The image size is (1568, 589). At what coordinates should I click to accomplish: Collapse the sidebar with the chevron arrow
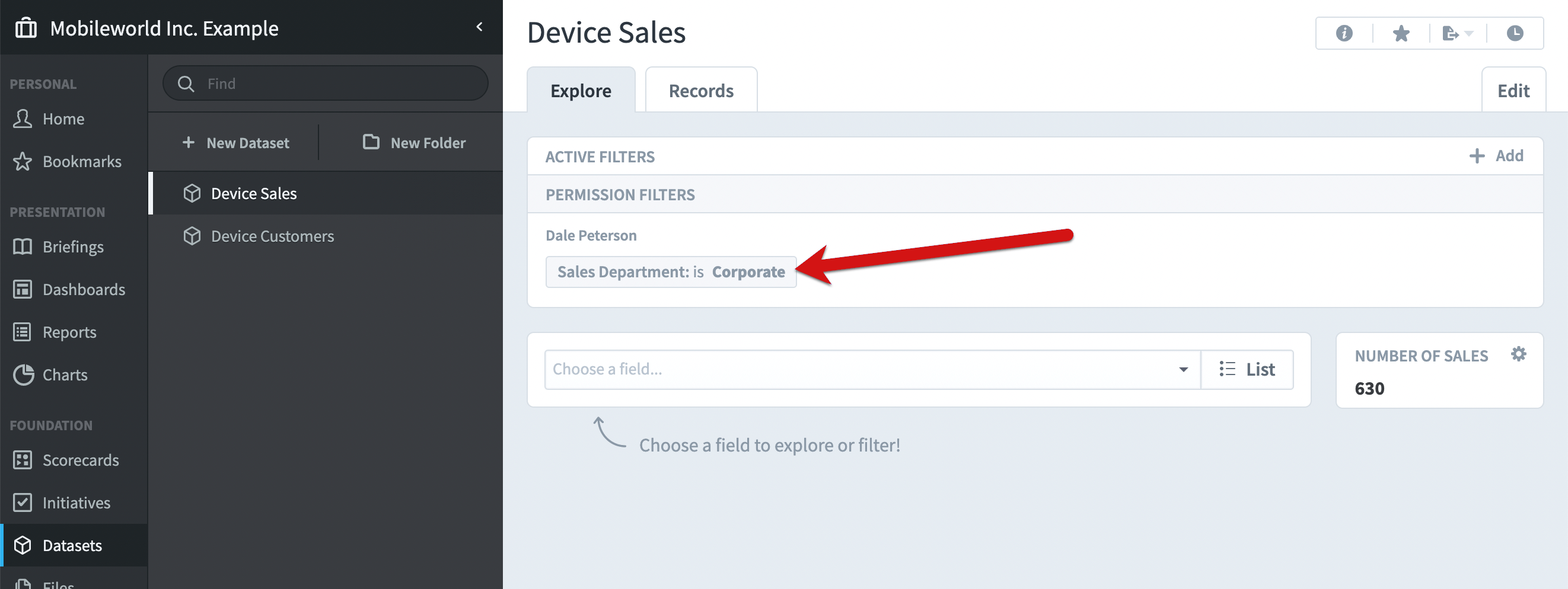(x=479, y=27)
